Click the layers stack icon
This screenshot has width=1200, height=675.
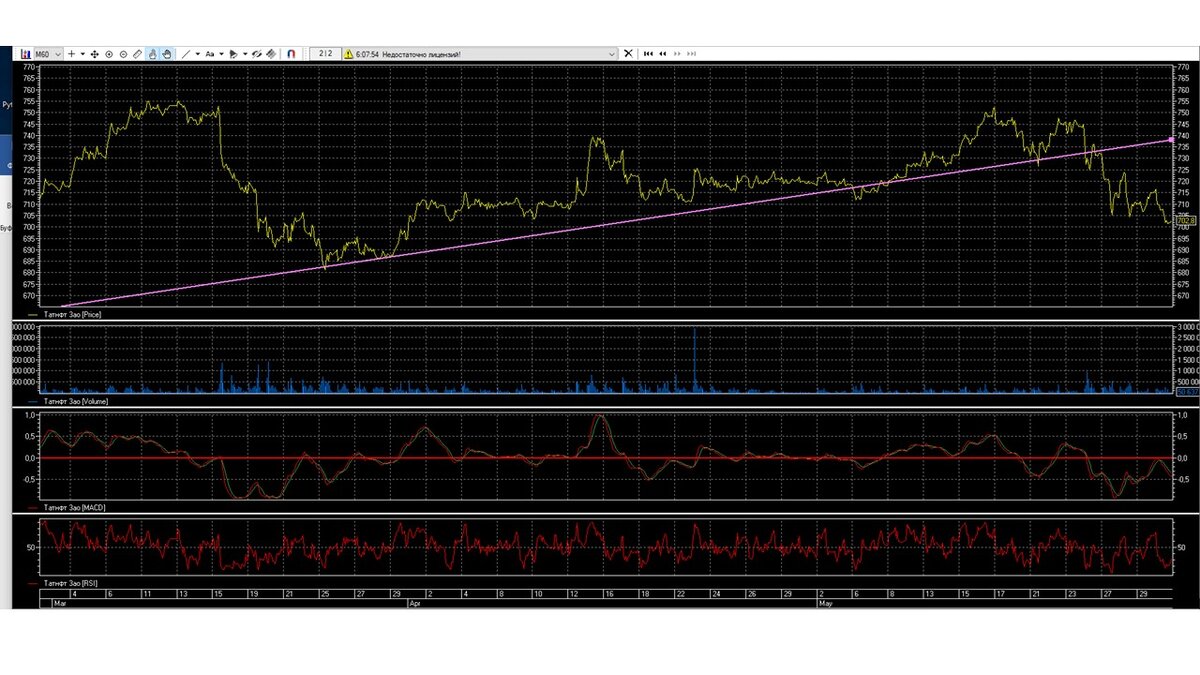click(271, 54)
